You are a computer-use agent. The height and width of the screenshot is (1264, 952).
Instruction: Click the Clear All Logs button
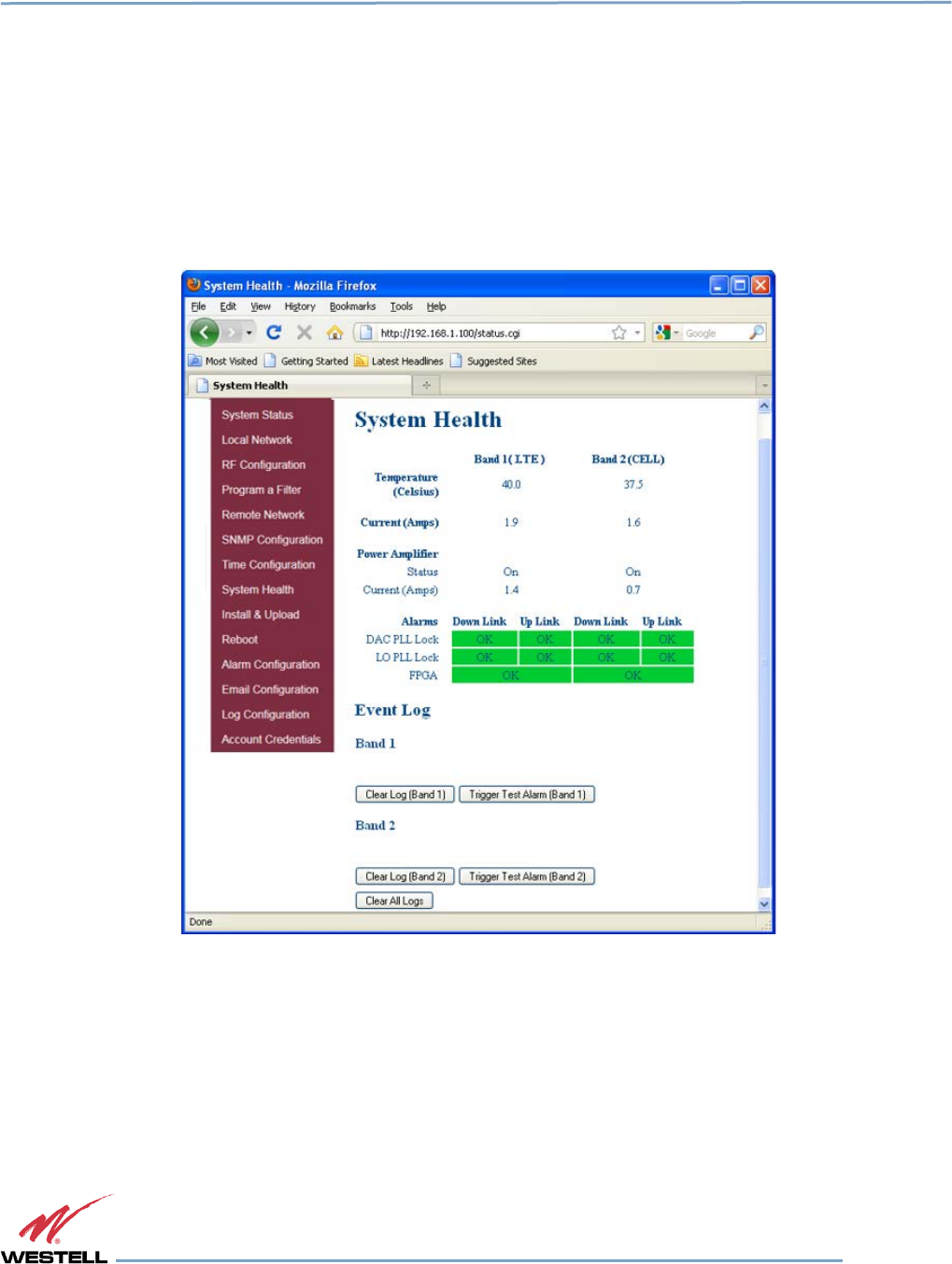pyautogui.click(x=394, y=901)
